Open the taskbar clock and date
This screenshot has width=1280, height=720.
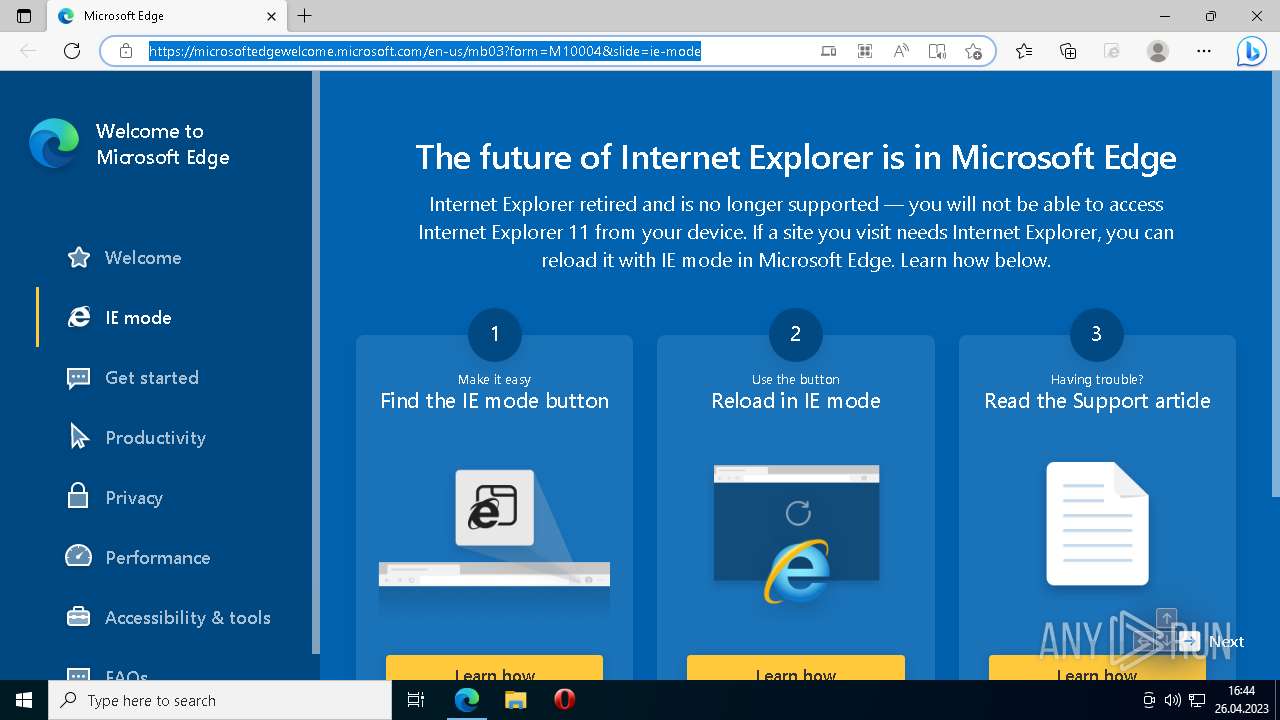tap(1241, 700)
